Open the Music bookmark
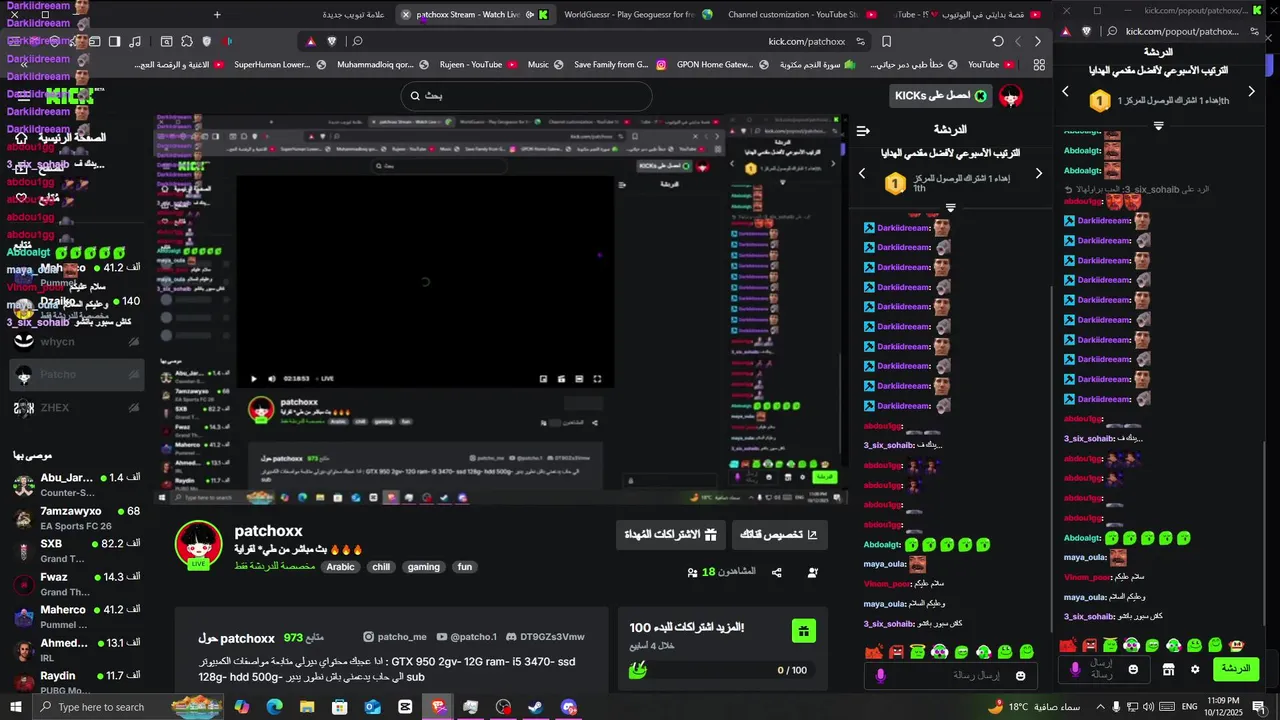The image size is (1280, 720). (547, 64)
